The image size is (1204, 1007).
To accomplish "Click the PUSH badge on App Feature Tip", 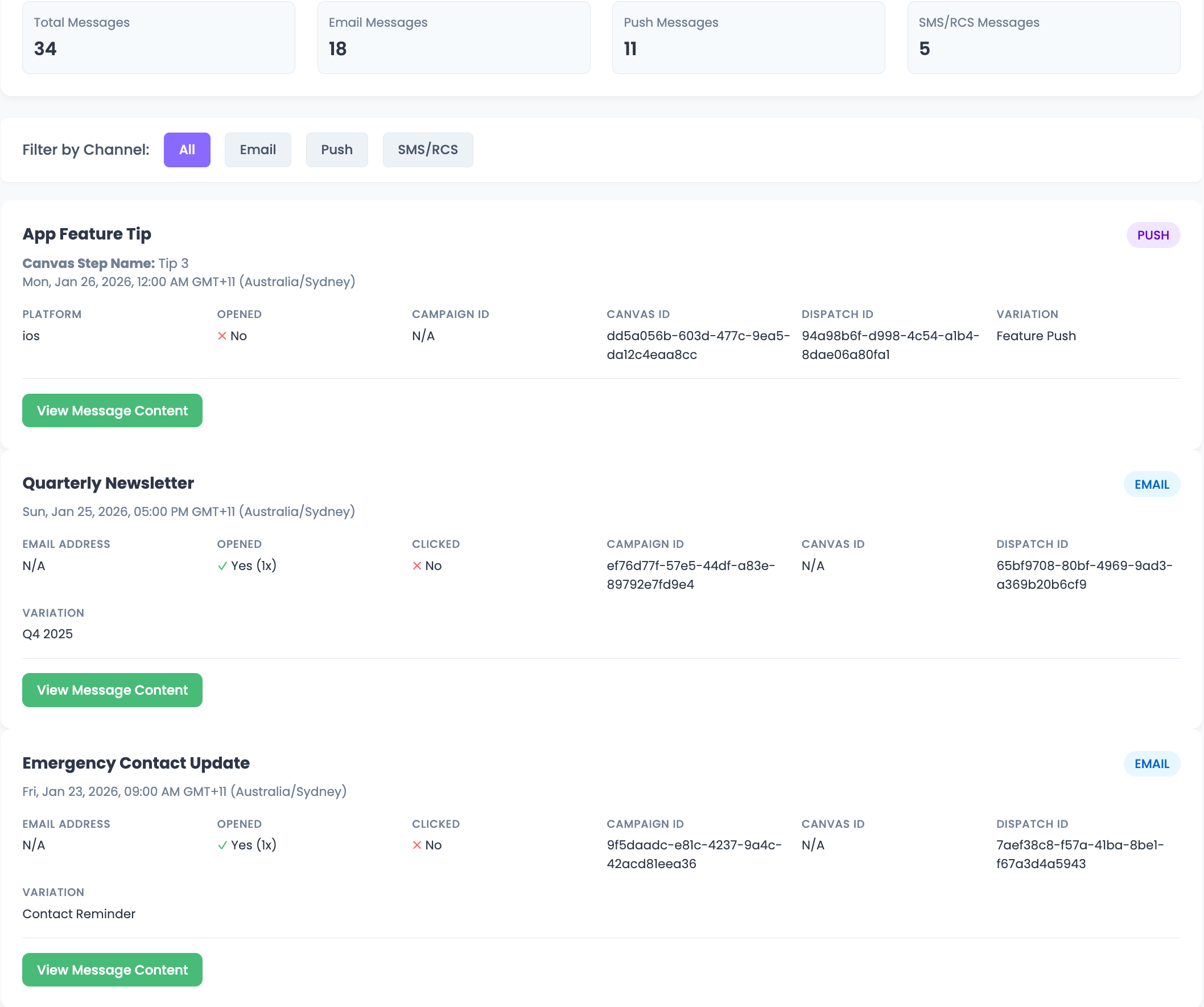I will 1152,235.
